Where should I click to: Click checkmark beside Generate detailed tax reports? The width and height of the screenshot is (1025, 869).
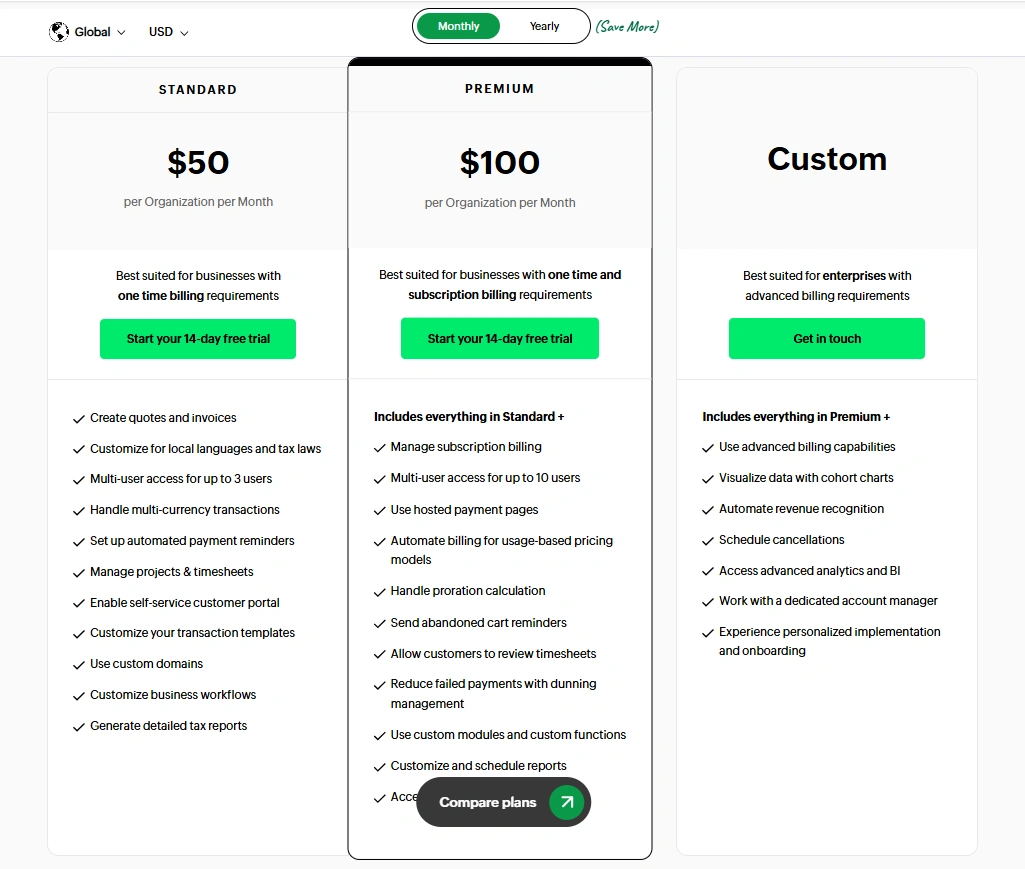78,726
